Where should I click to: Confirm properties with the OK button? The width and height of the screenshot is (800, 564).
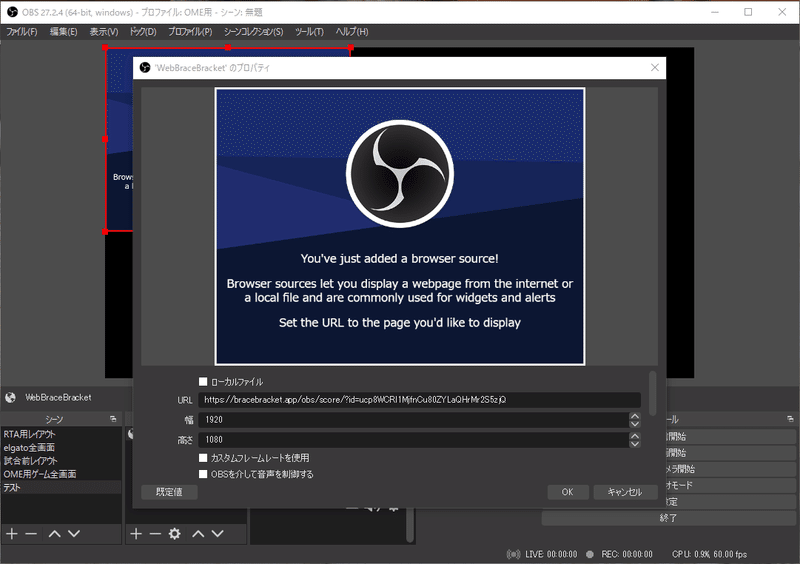[567, 492]
